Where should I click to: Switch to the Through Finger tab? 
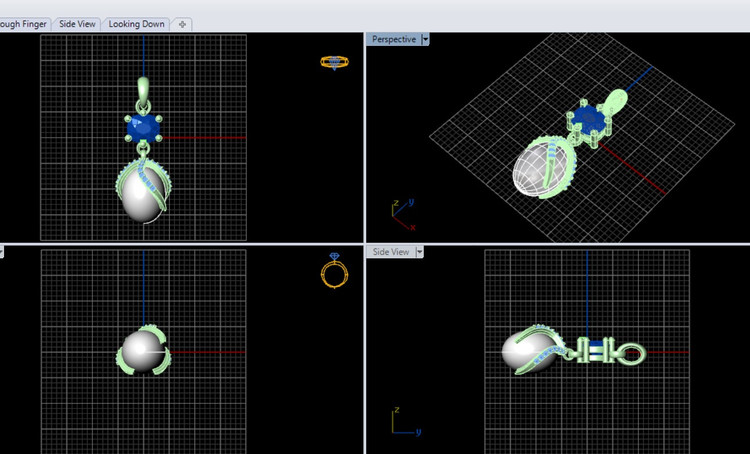click(x=23, y=24)
